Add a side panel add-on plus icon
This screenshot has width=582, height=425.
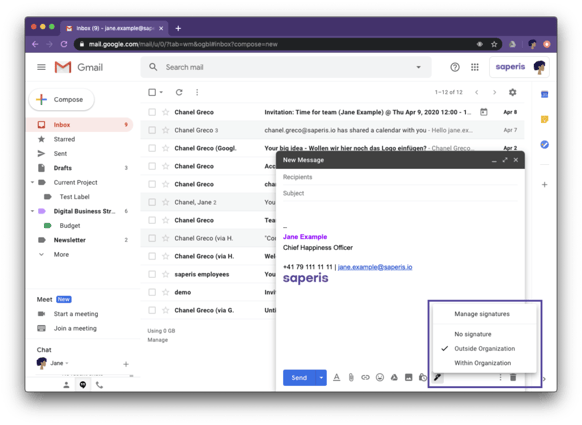pos(545,184)
